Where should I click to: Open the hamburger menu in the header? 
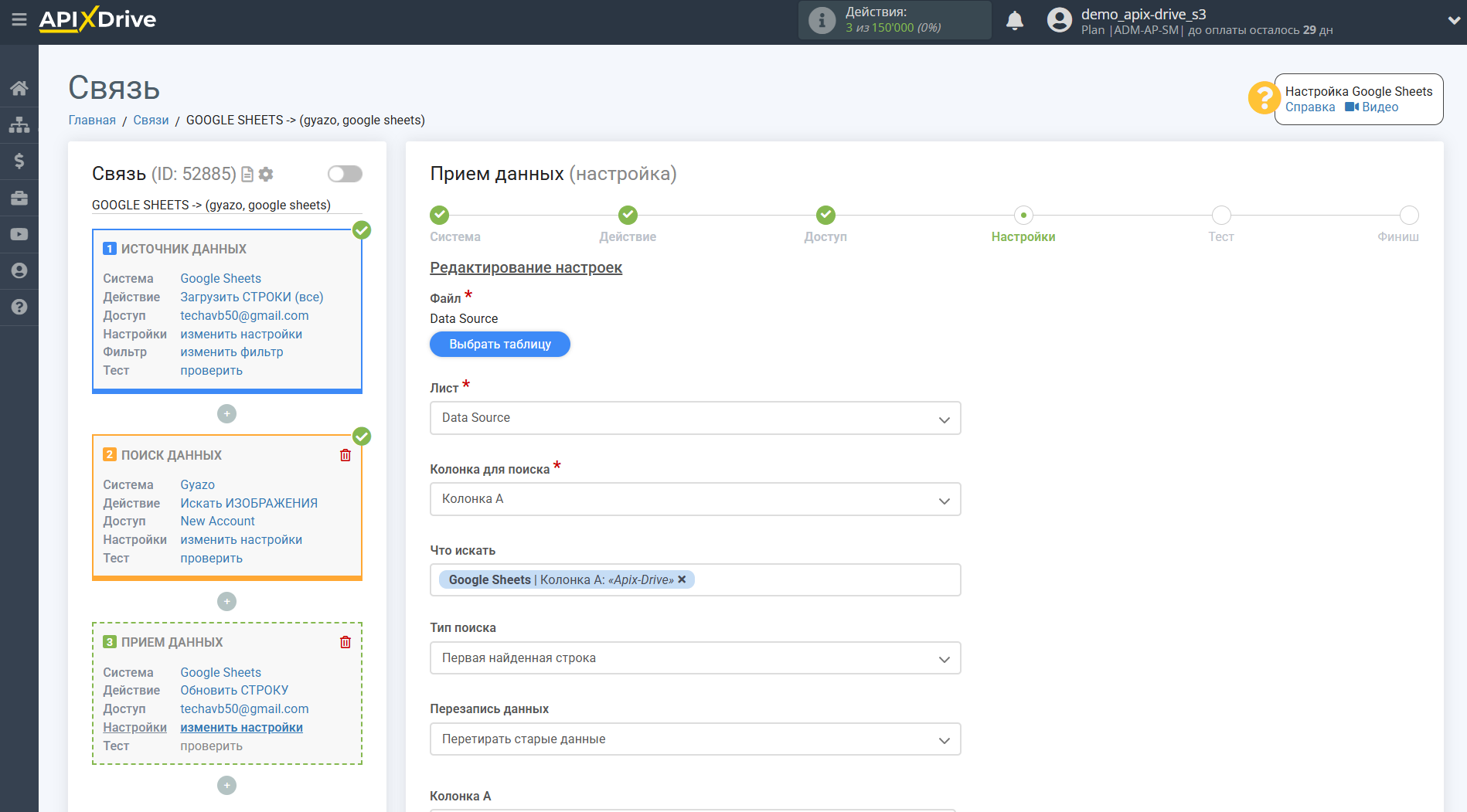19,20
